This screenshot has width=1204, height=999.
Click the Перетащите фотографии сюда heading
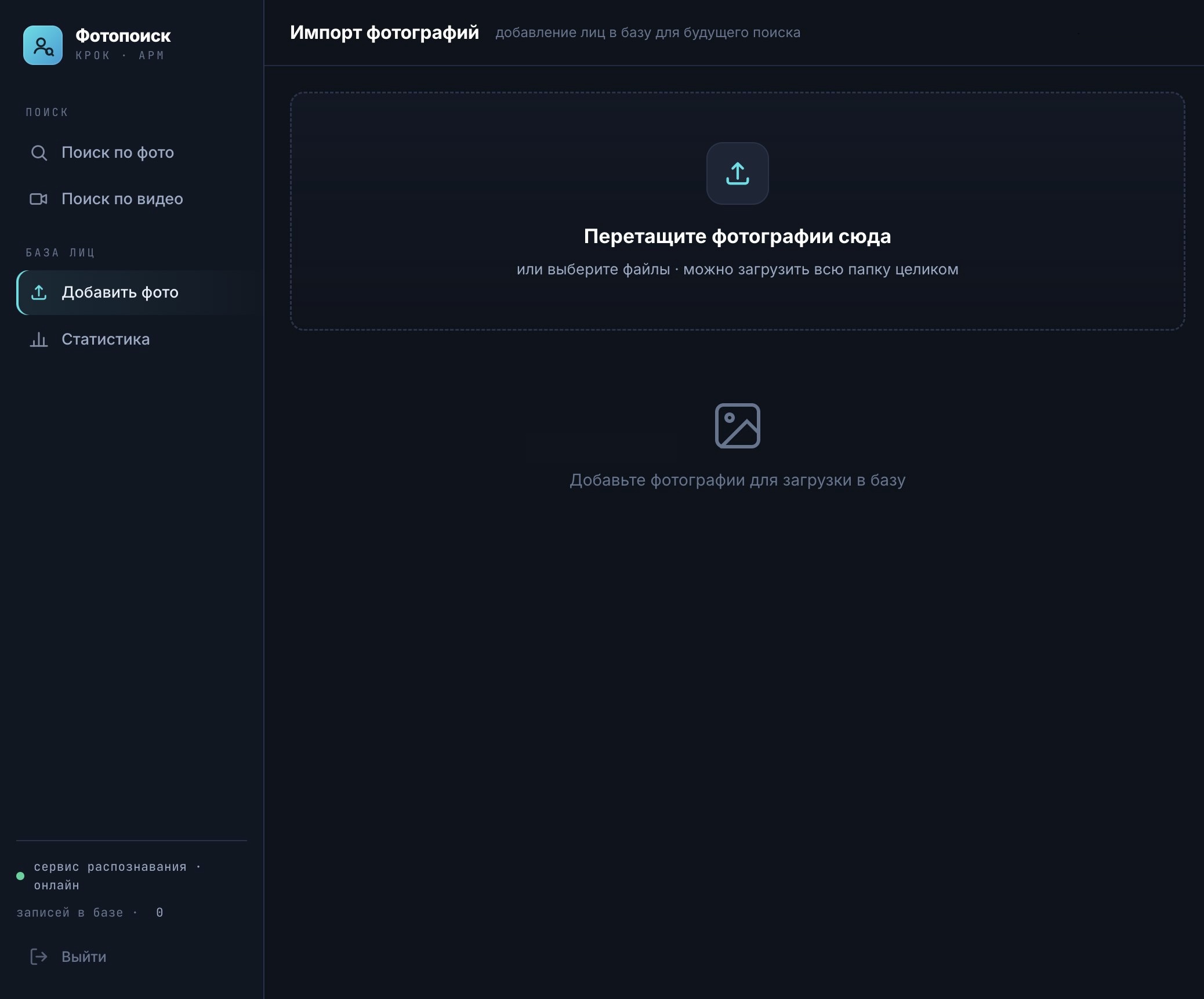click(x=738, y=236)
